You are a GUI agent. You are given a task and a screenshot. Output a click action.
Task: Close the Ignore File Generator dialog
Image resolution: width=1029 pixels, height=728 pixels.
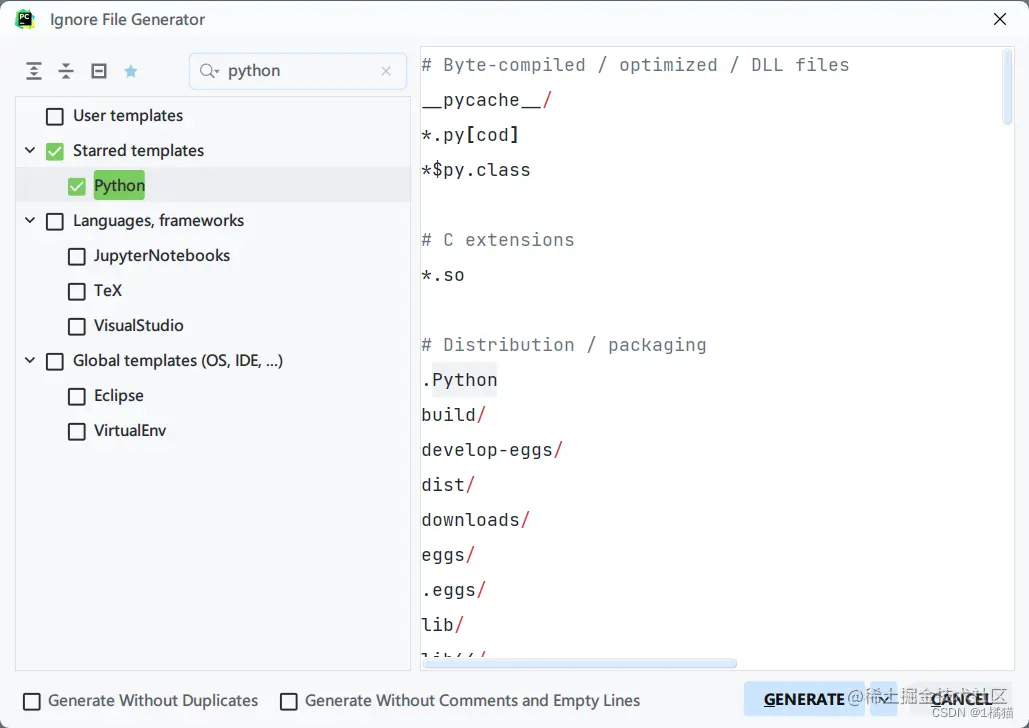tap(999, 19)
